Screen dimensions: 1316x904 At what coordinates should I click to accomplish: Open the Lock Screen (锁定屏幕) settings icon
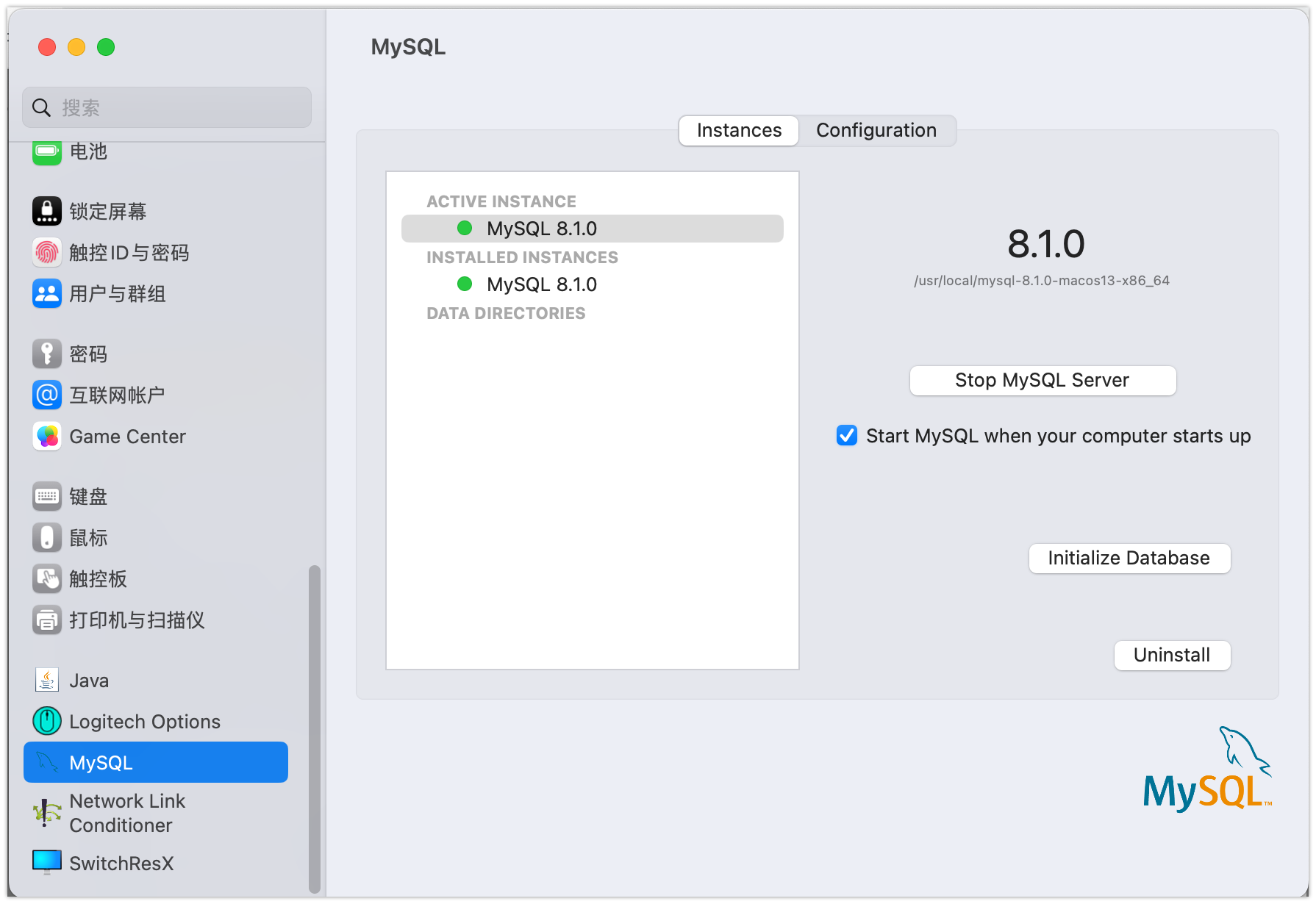point(47,212)
